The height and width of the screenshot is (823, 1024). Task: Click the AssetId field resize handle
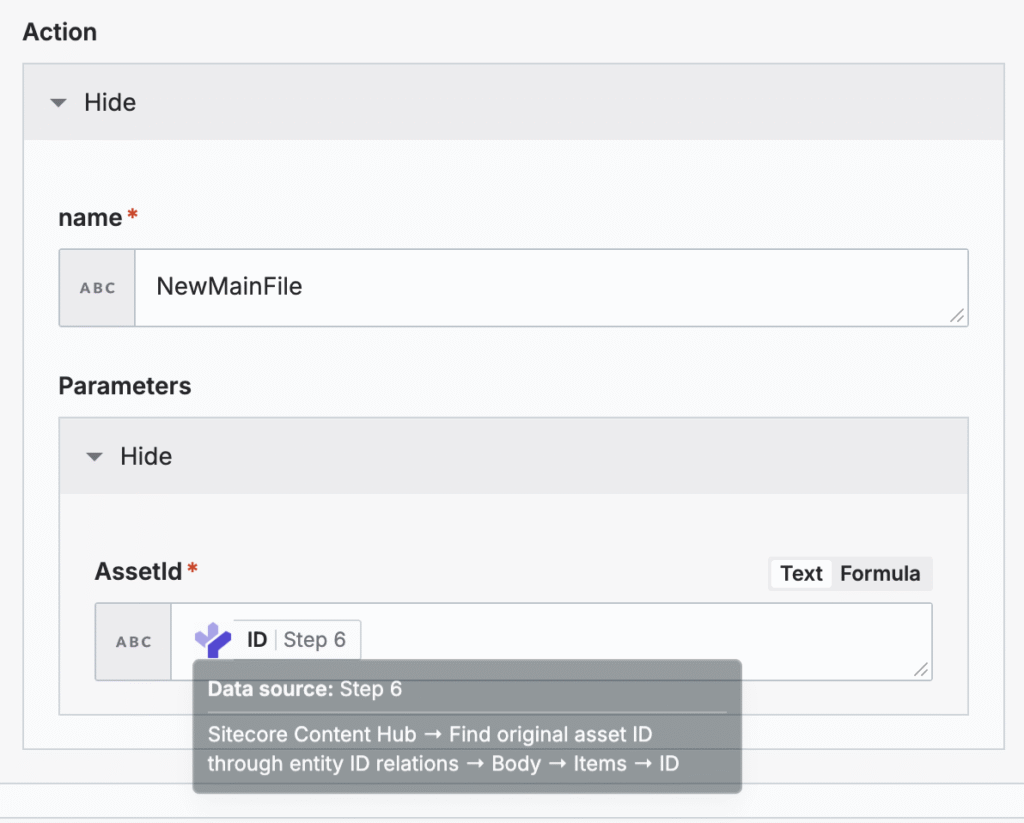point(921,670)
